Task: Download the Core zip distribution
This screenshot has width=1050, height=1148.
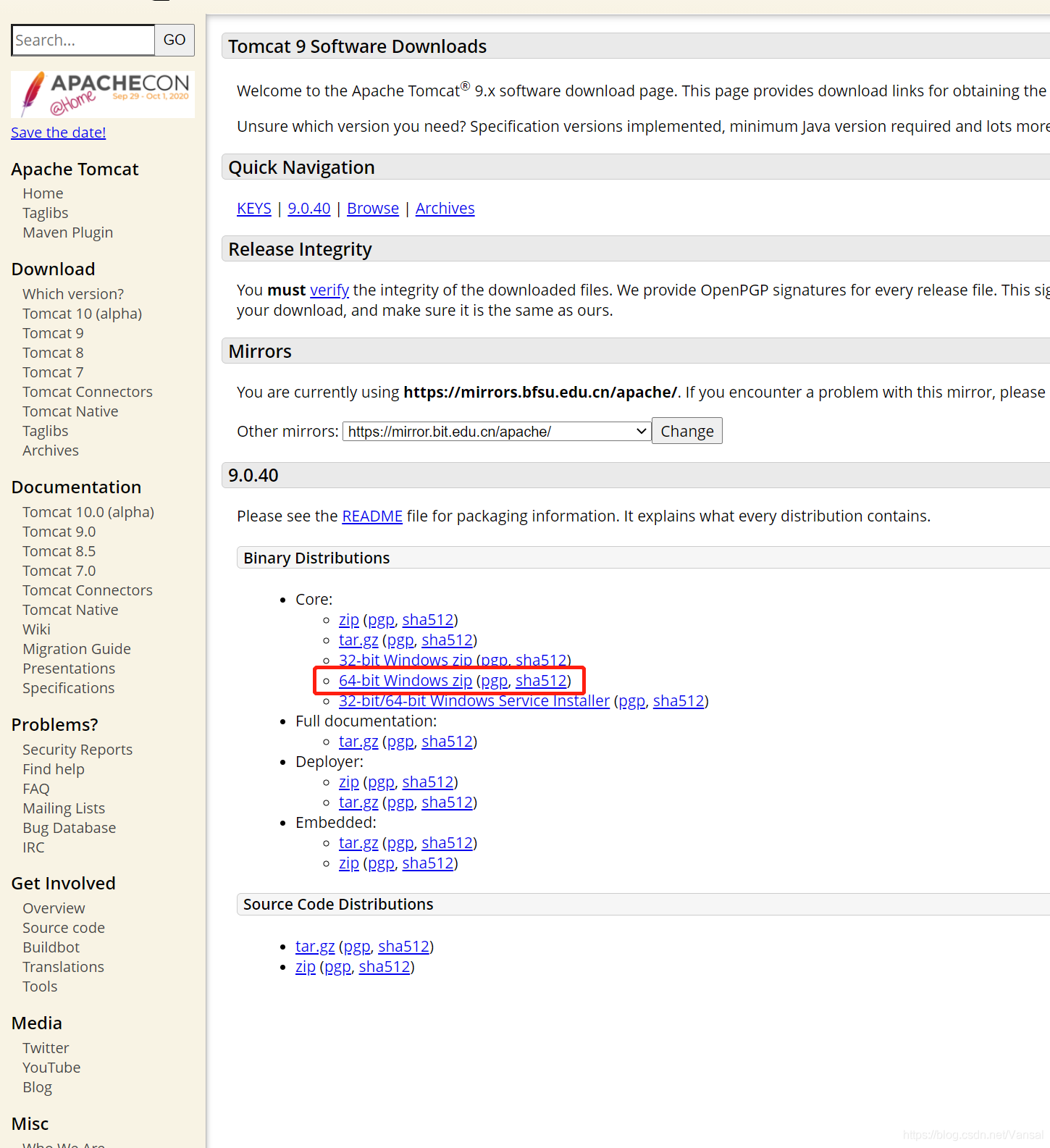Action: pyautogui.click(x=349, y=620)
